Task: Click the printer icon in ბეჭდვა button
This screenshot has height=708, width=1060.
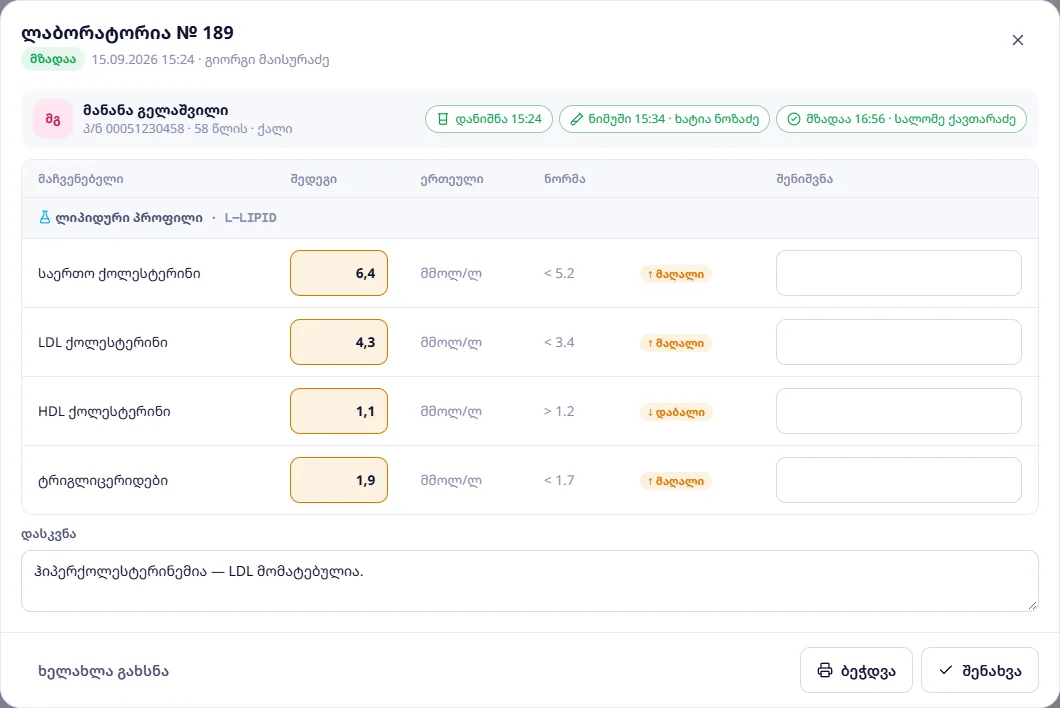Action: coord(825,670)
